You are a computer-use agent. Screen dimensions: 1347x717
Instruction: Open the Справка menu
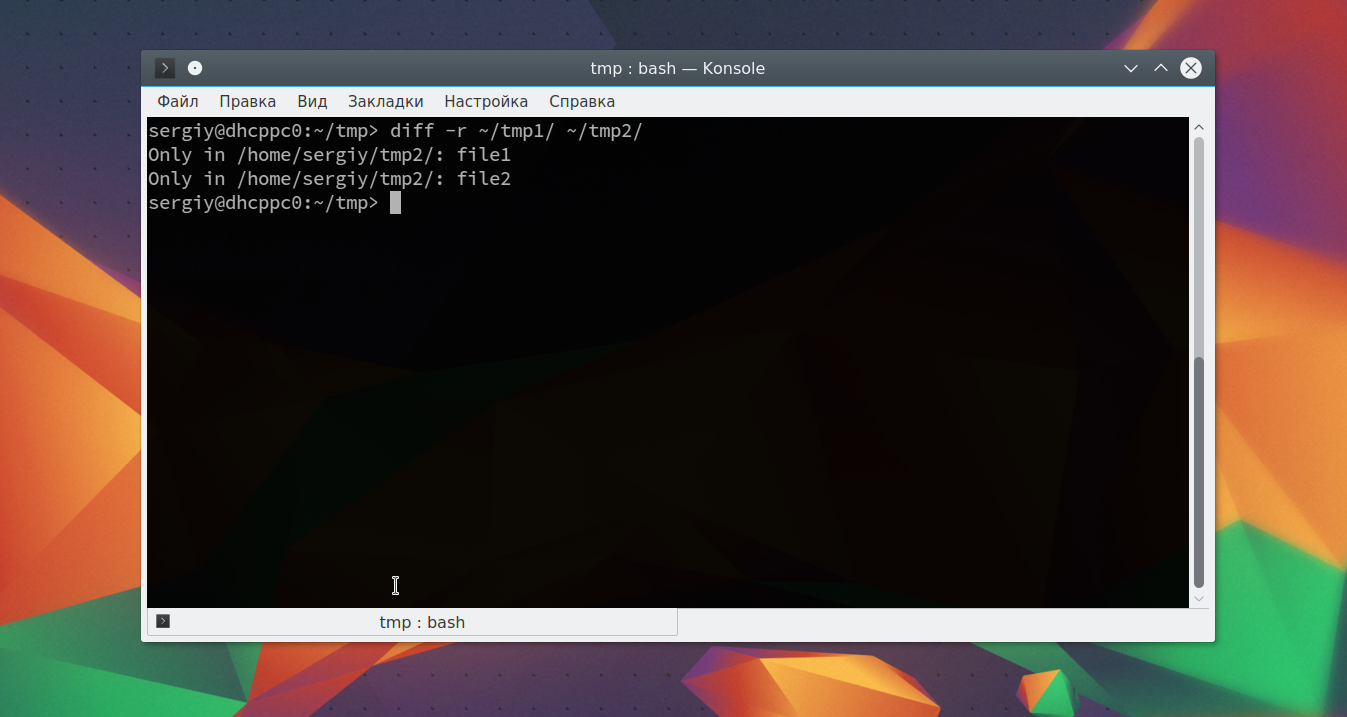(581, 101)
